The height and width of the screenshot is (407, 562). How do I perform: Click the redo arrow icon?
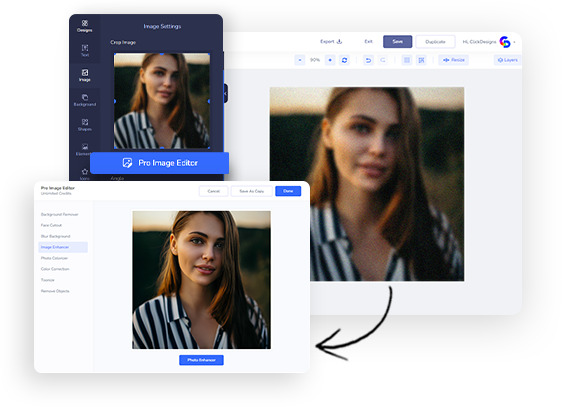click(383, 60)
